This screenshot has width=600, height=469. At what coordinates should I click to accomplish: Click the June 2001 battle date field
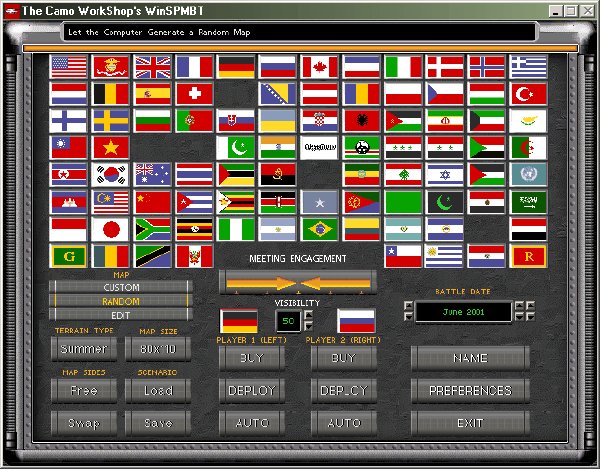(463, 312)
